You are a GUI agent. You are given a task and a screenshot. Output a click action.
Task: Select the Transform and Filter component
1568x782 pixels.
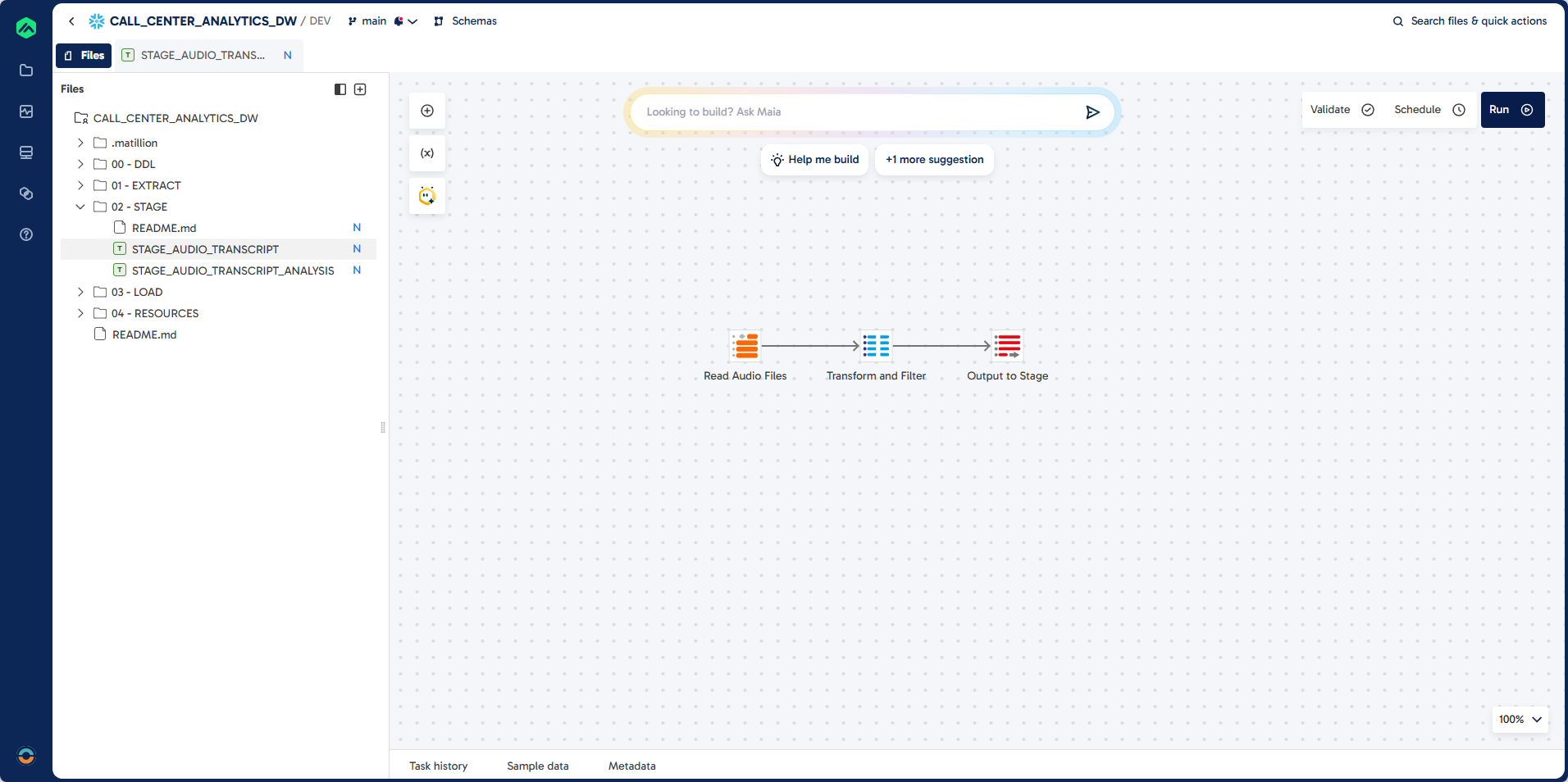pyautogui.click(x=875, y=346)
